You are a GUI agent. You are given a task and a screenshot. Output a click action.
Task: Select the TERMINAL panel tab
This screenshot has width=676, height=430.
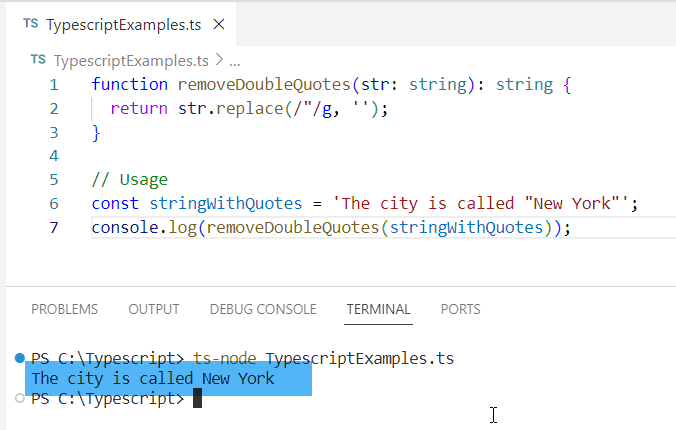(379, 309)
